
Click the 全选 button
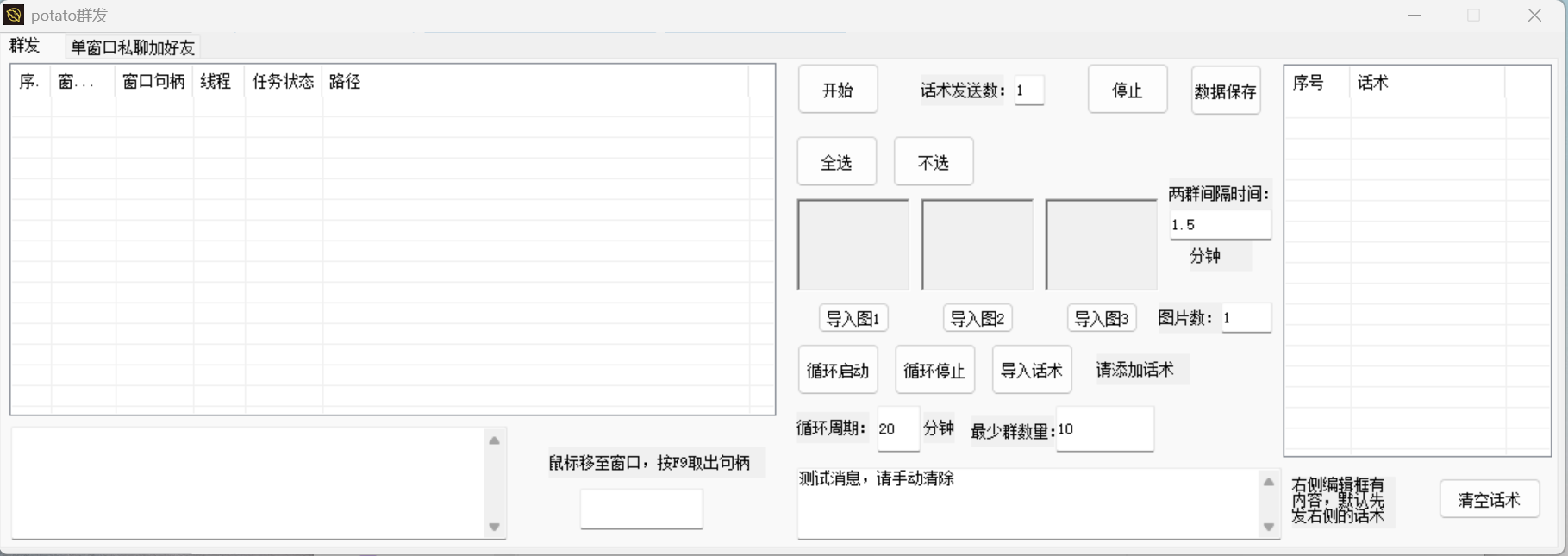tap(837, 162)
